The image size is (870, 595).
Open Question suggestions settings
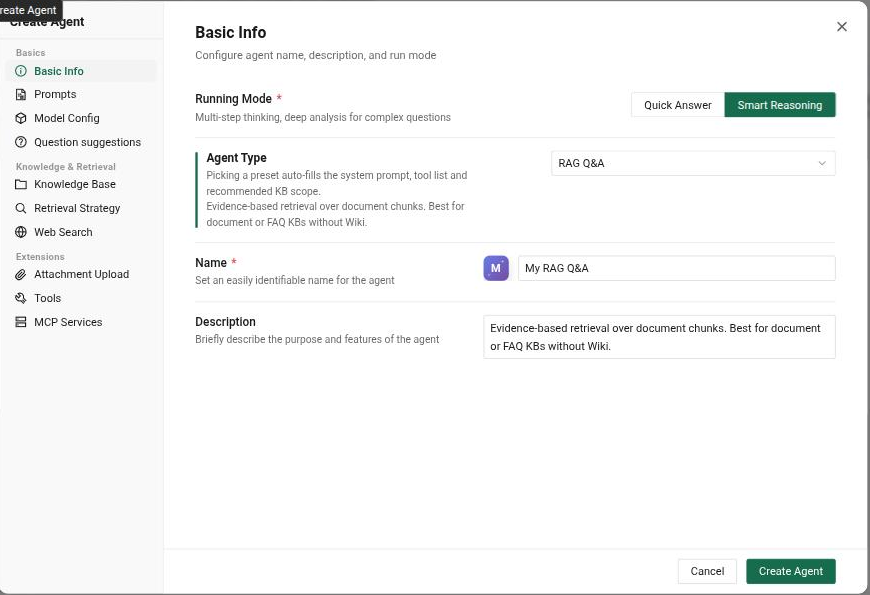tap(81, 142)
